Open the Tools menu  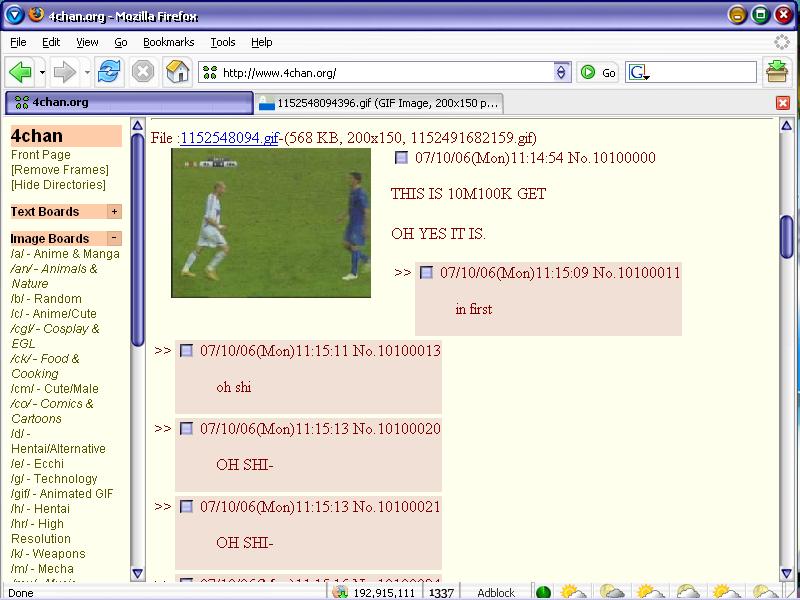point(223,42)
